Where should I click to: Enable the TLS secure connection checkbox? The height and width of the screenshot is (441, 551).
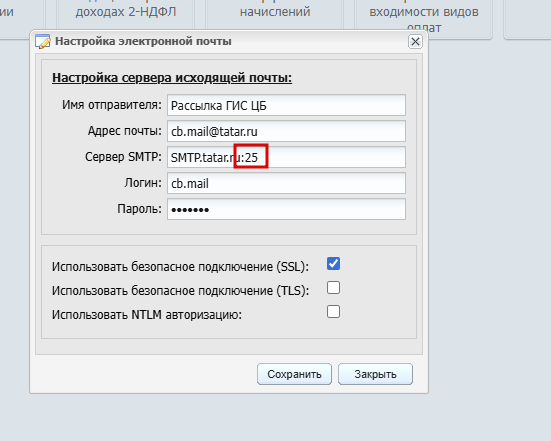pos(333,287)
